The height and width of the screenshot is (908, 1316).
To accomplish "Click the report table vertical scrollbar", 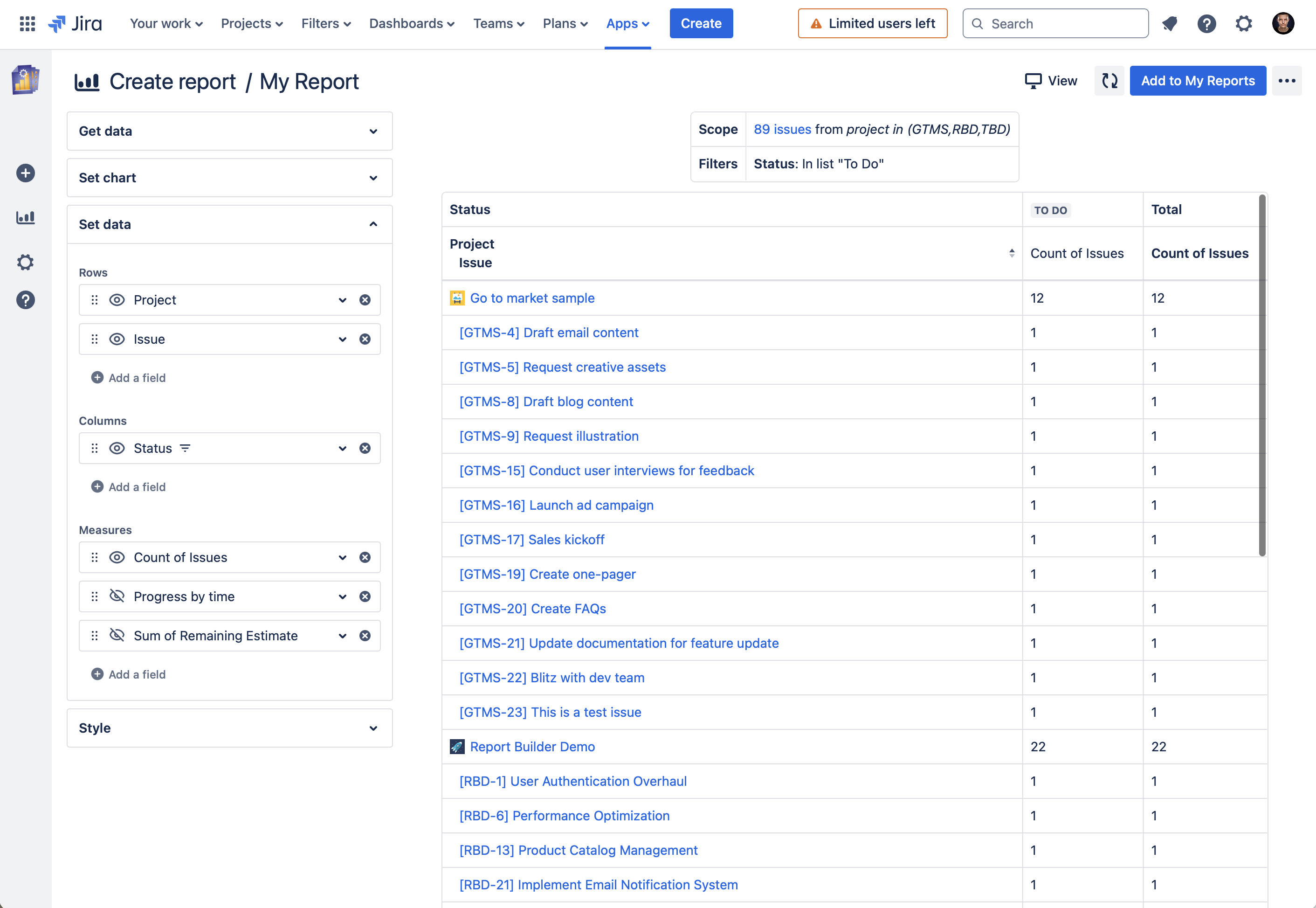I will coord(1262,375).
